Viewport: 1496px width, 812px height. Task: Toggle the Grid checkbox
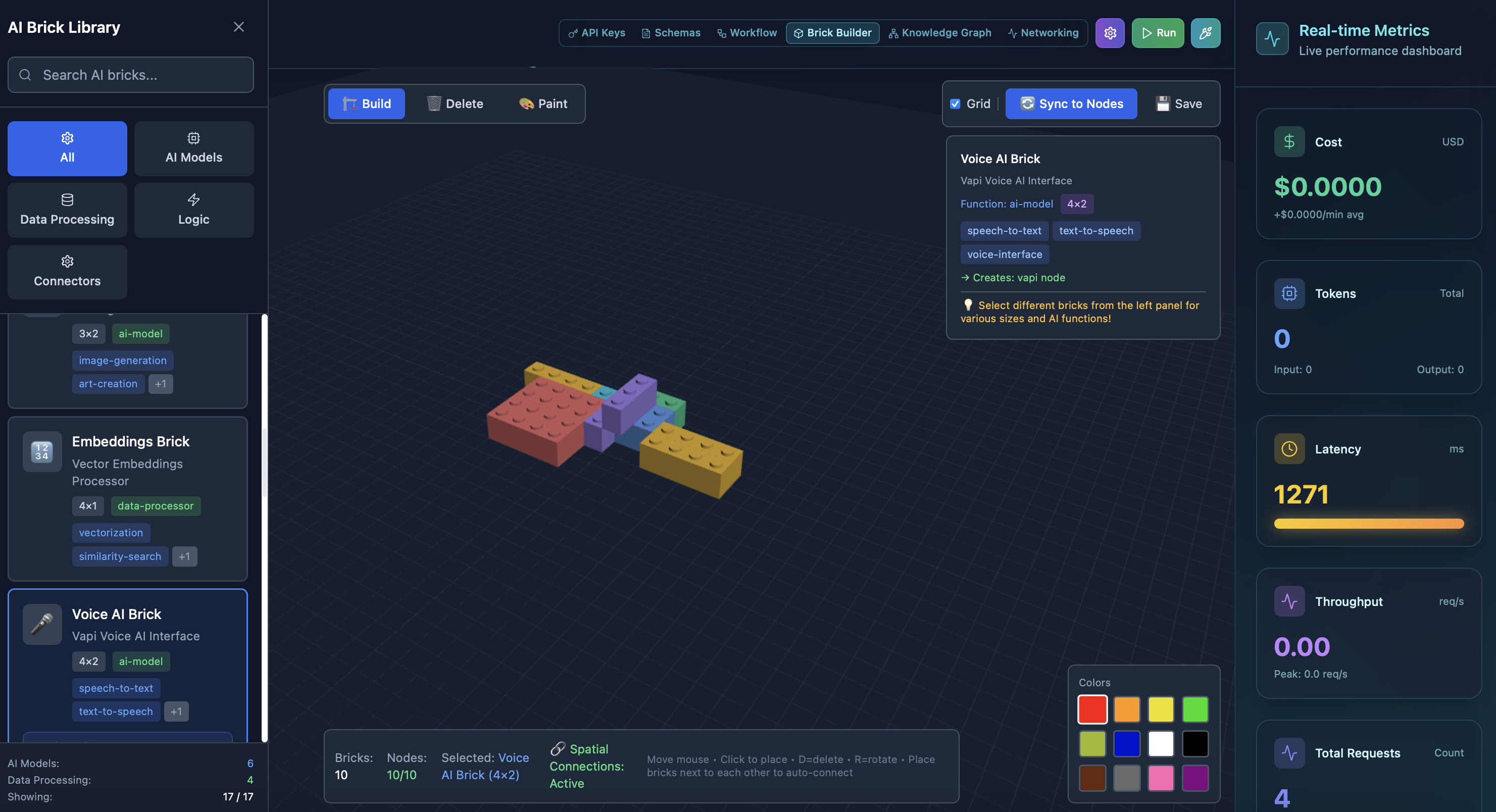[955, 104]
